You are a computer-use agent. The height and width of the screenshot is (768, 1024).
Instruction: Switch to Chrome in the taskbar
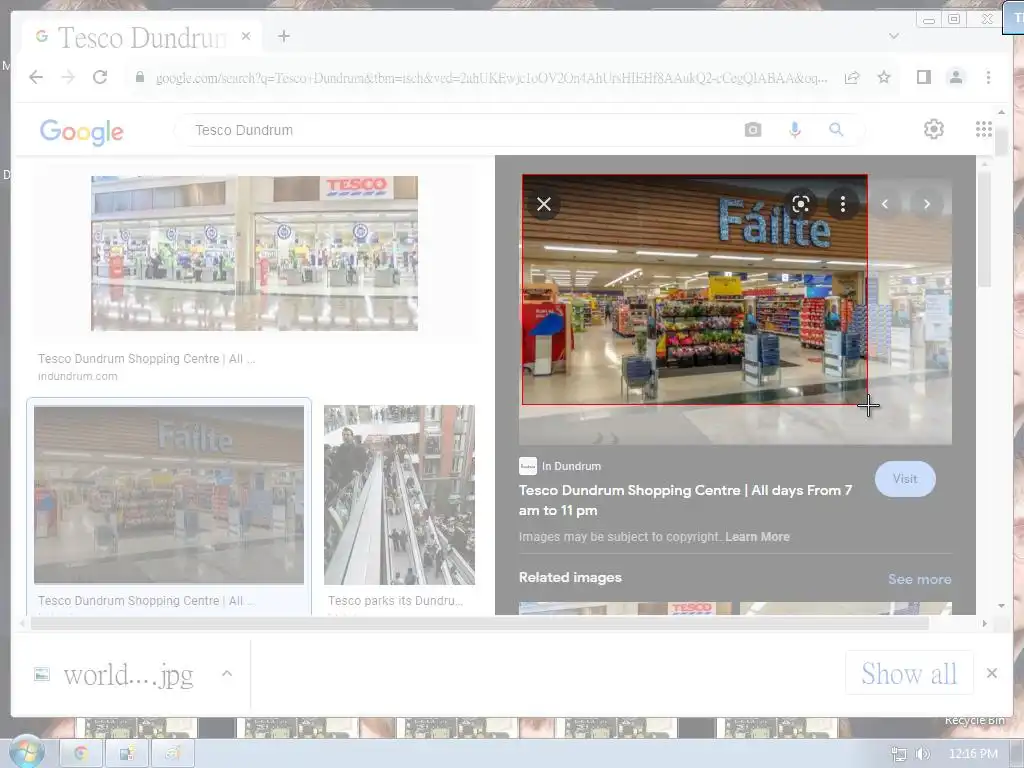81,754
